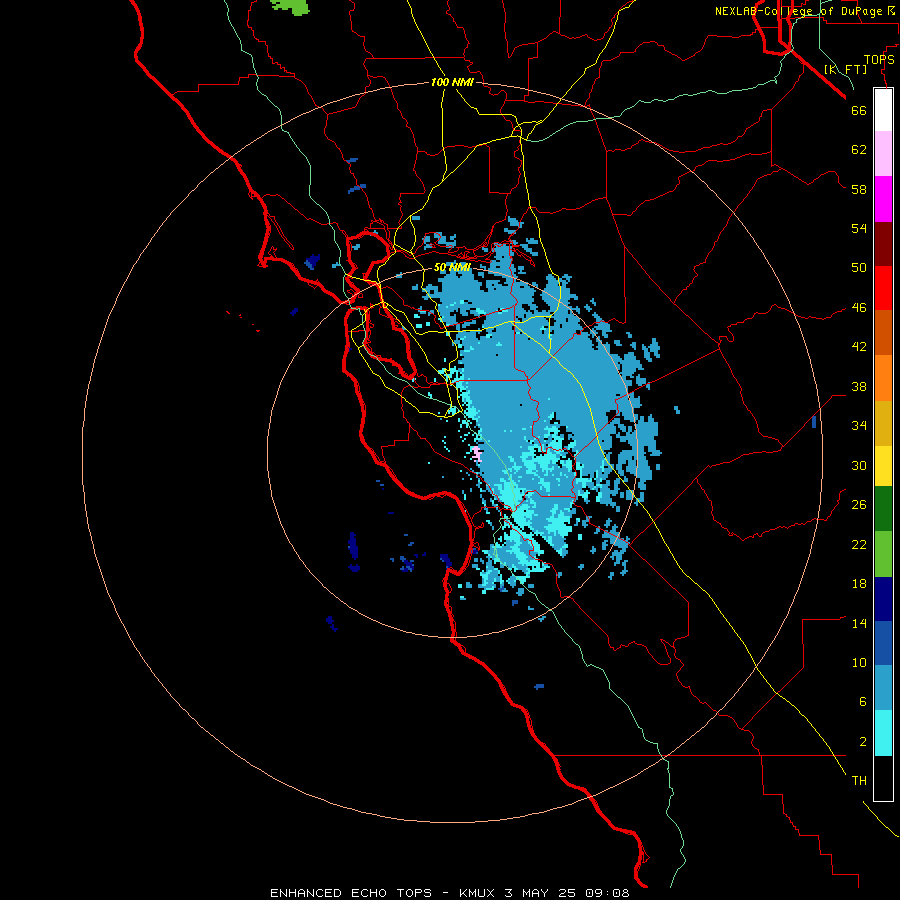Click the '30' legend value

[859, 465]
